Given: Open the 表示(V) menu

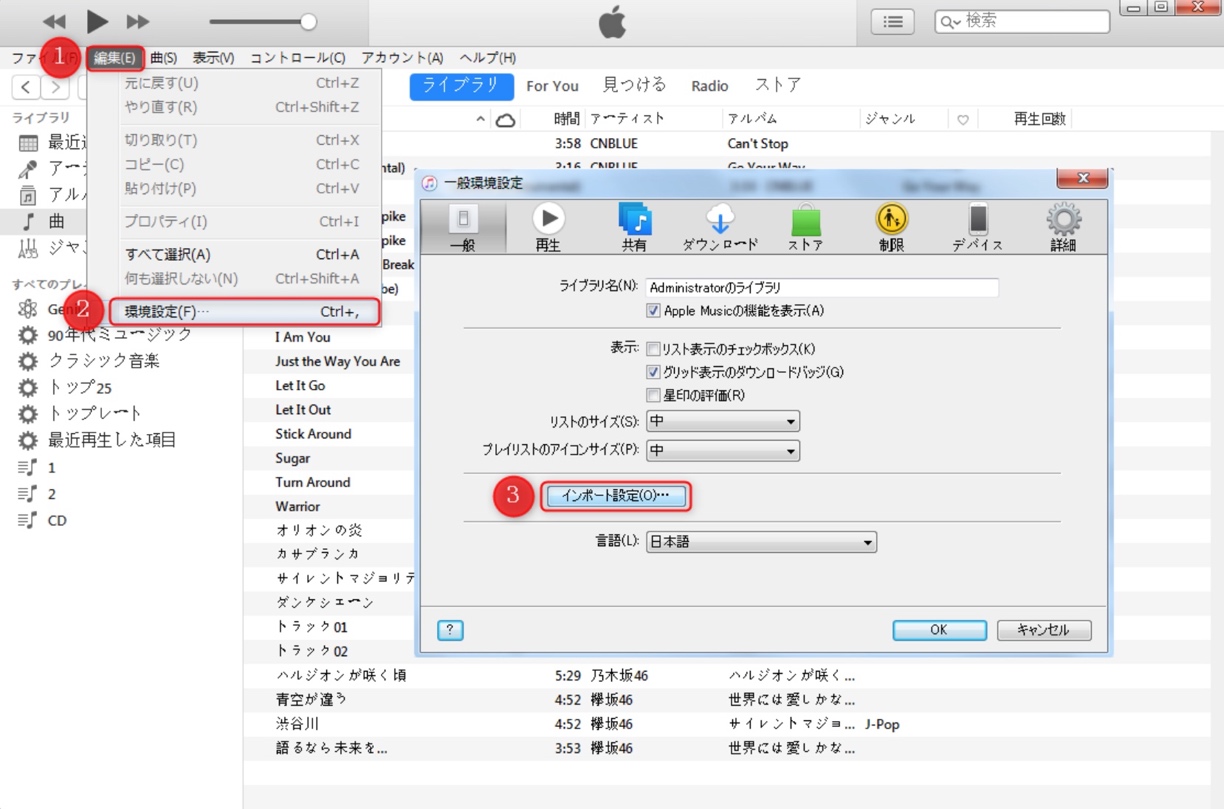Looking at the screenshot, I should tap(213, 58).
